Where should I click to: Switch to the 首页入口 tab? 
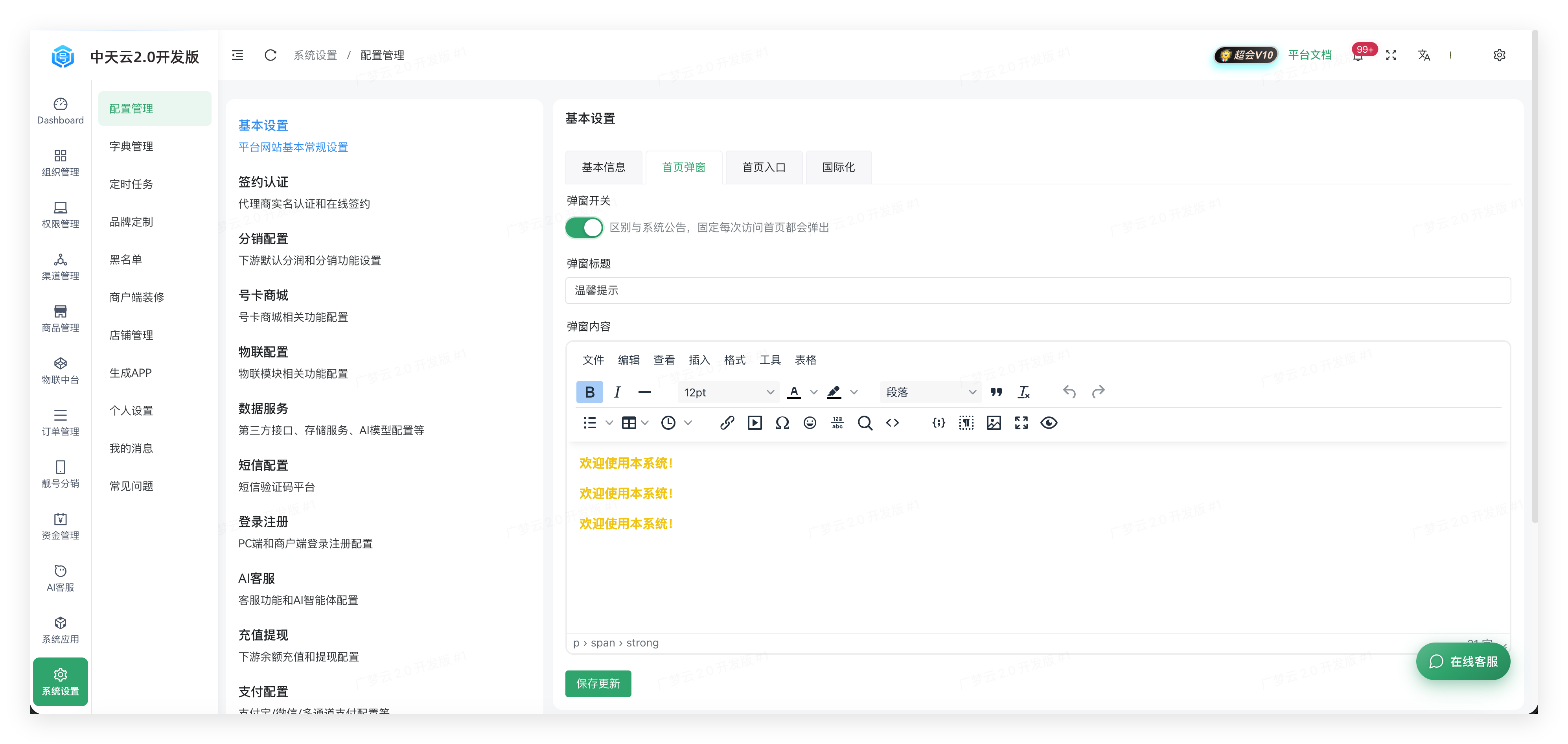tap(764, 167)
